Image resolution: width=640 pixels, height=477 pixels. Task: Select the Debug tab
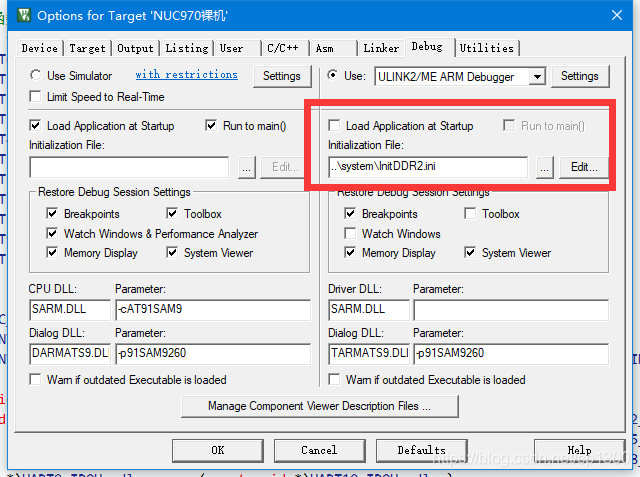427,47
